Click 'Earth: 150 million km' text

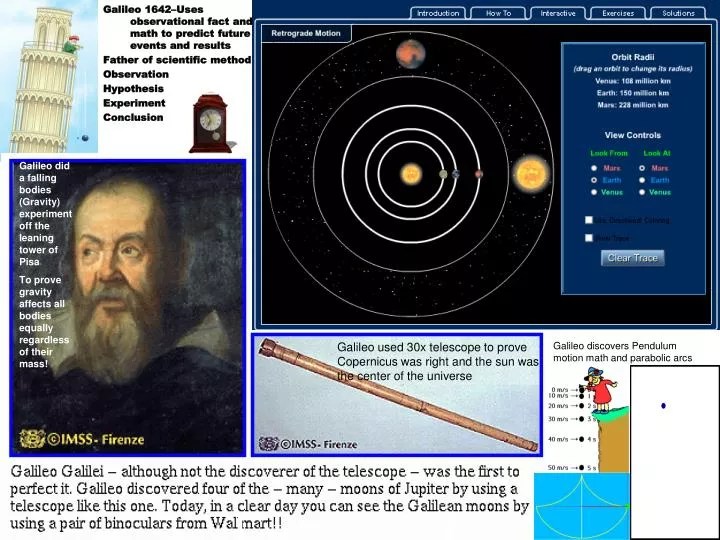[x=633, y=93]
